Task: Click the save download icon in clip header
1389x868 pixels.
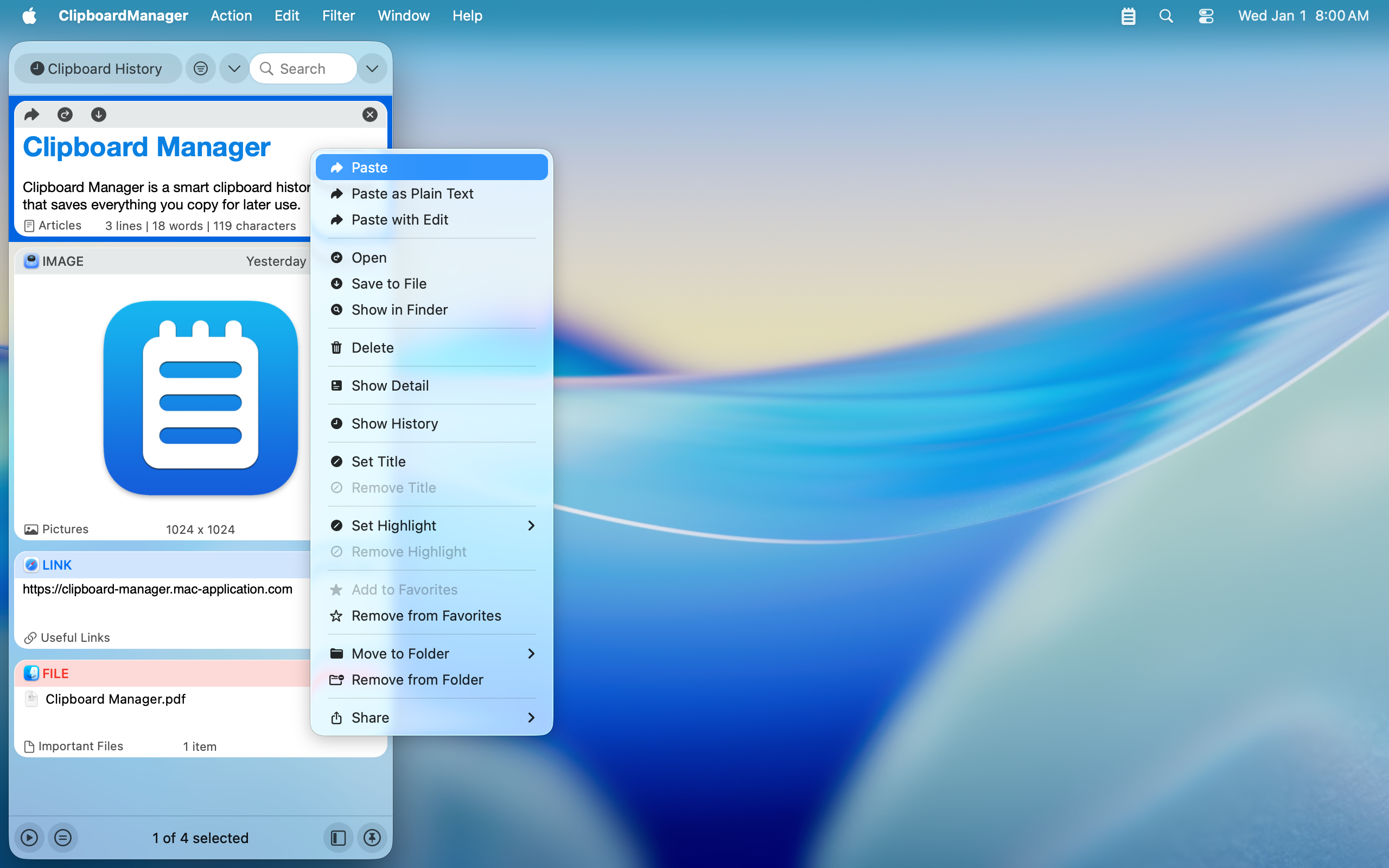Action: click(x=99, y=115)
